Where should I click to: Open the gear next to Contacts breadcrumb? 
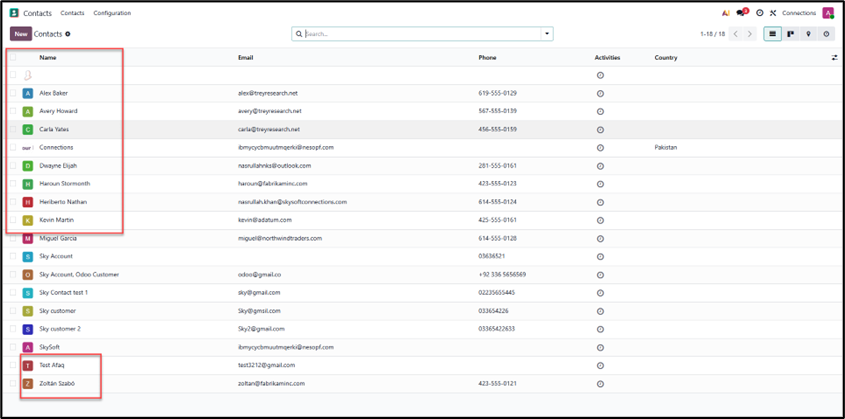[x=68, y=34]
